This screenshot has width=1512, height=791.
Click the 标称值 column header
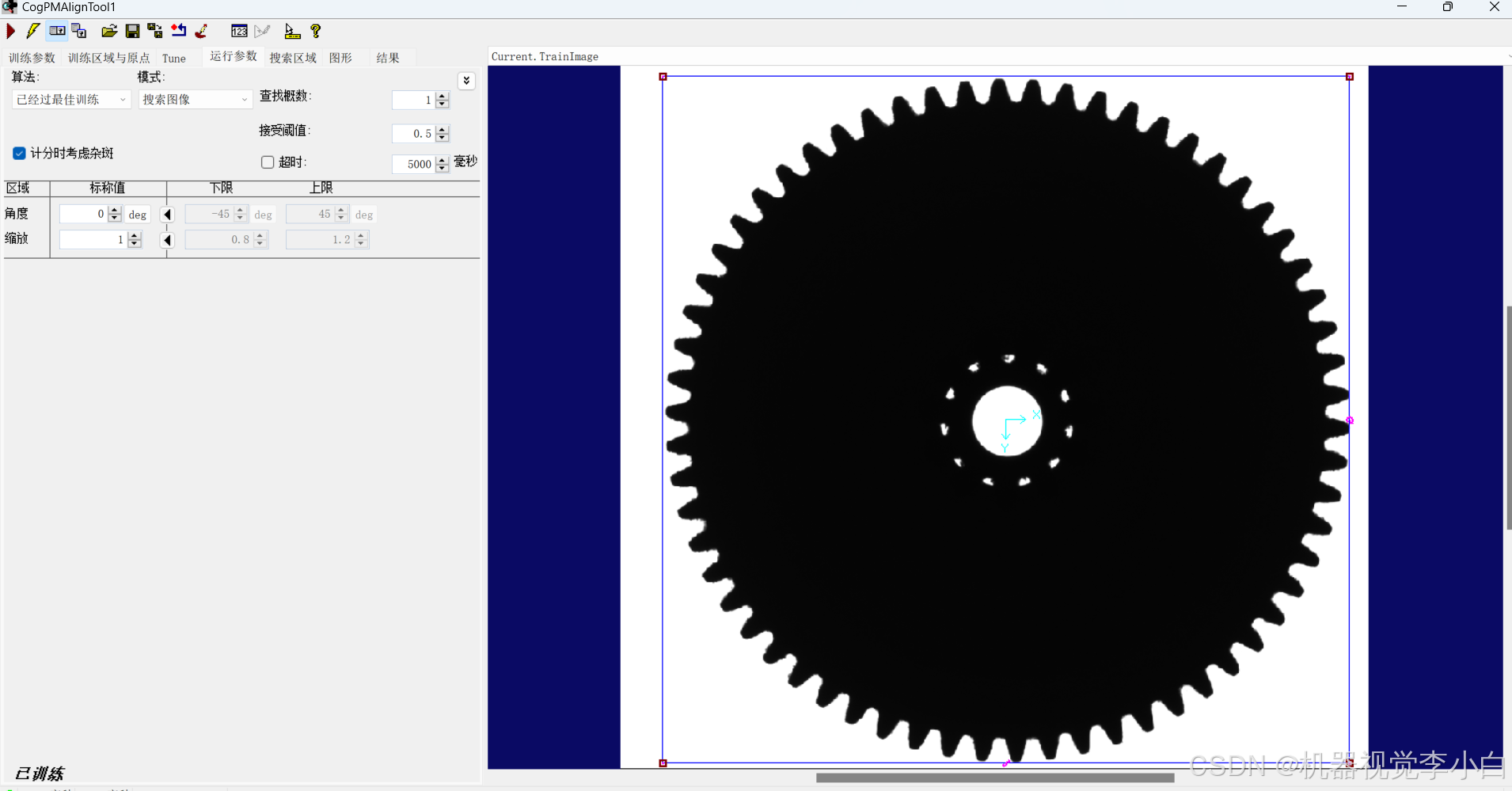coord(108,188)
